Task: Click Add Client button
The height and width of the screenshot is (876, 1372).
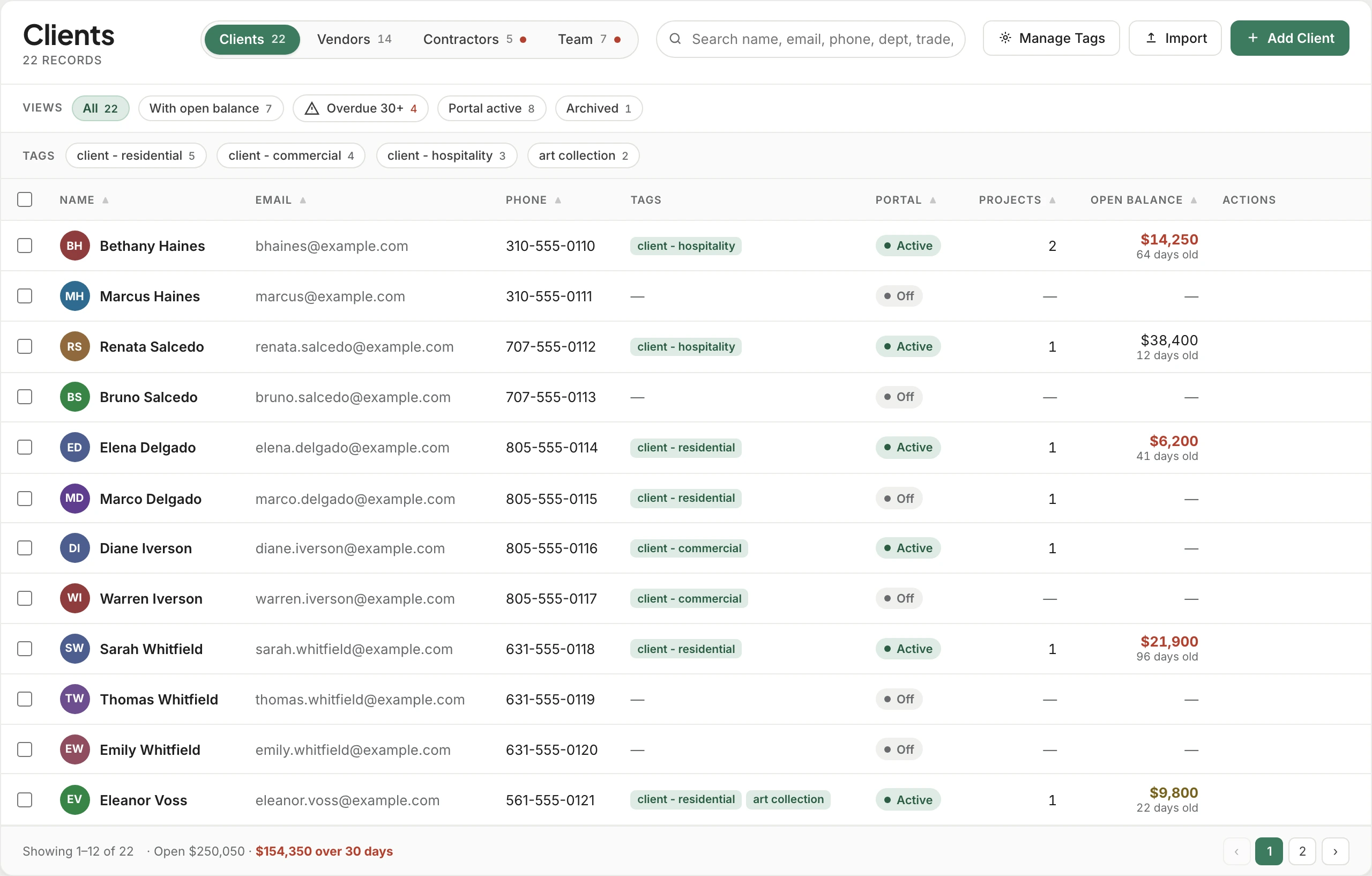Action: (x=1290, y=38)
